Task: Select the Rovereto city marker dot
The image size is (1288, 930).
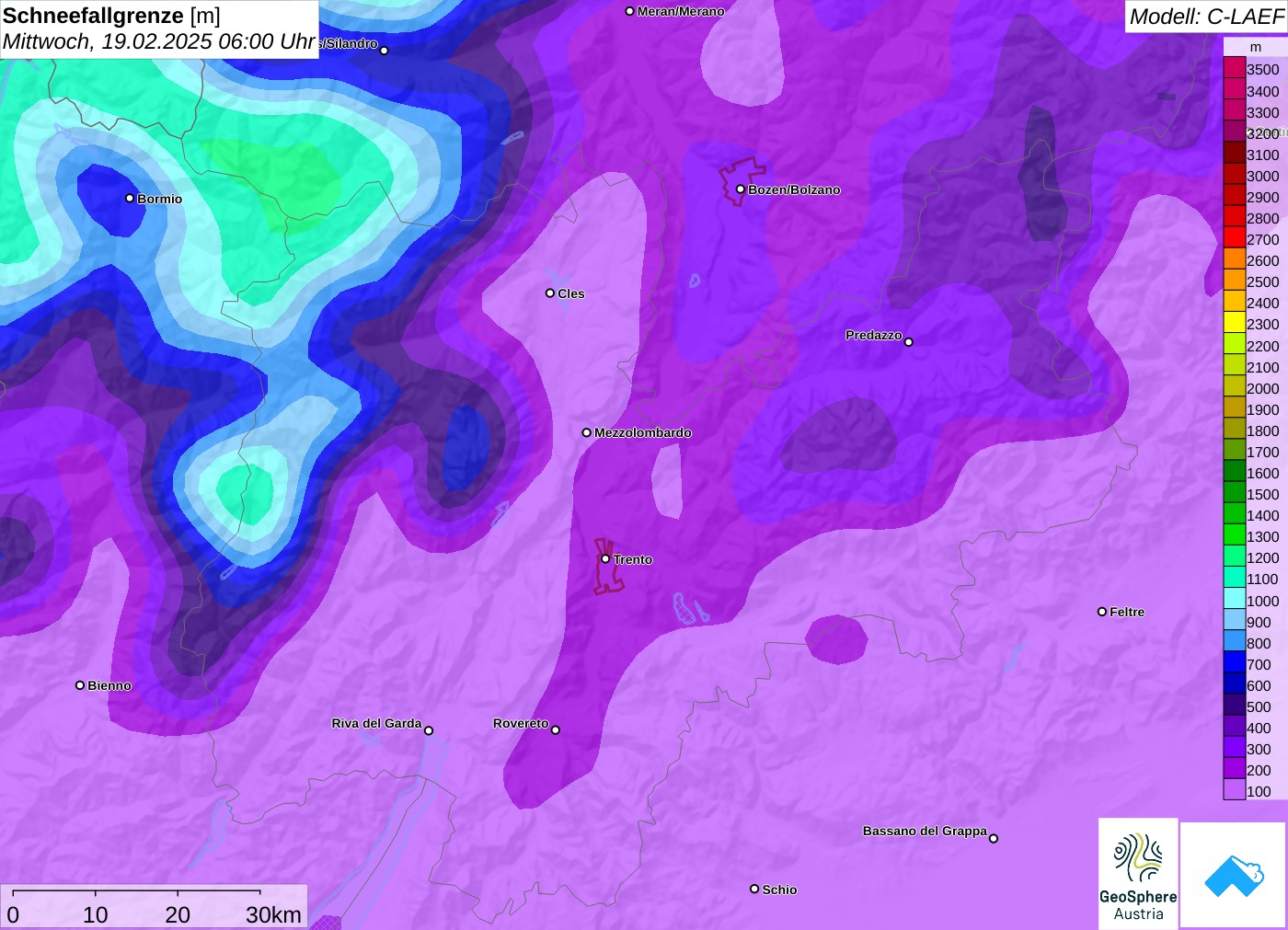Action: 556,730
